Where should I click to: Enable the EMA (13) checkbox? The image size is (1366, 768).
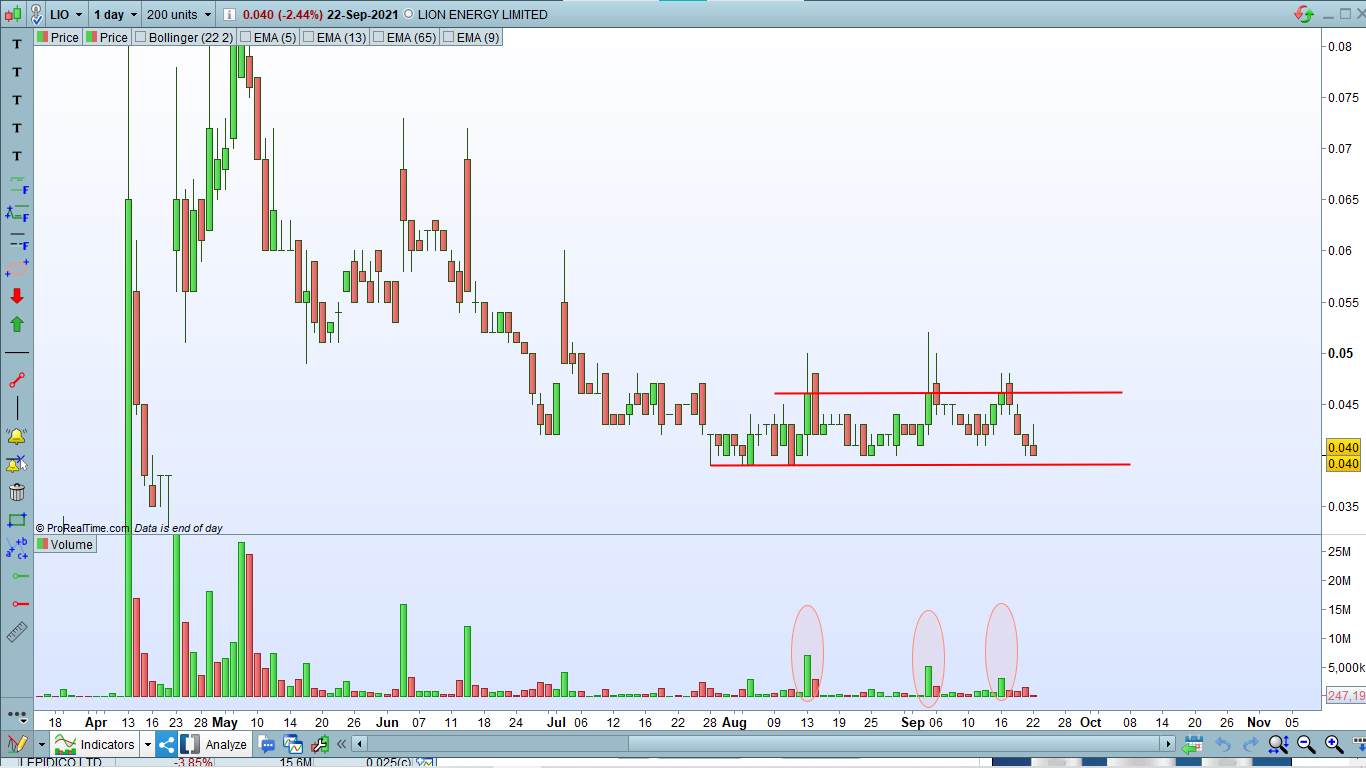tap(308, 37)
